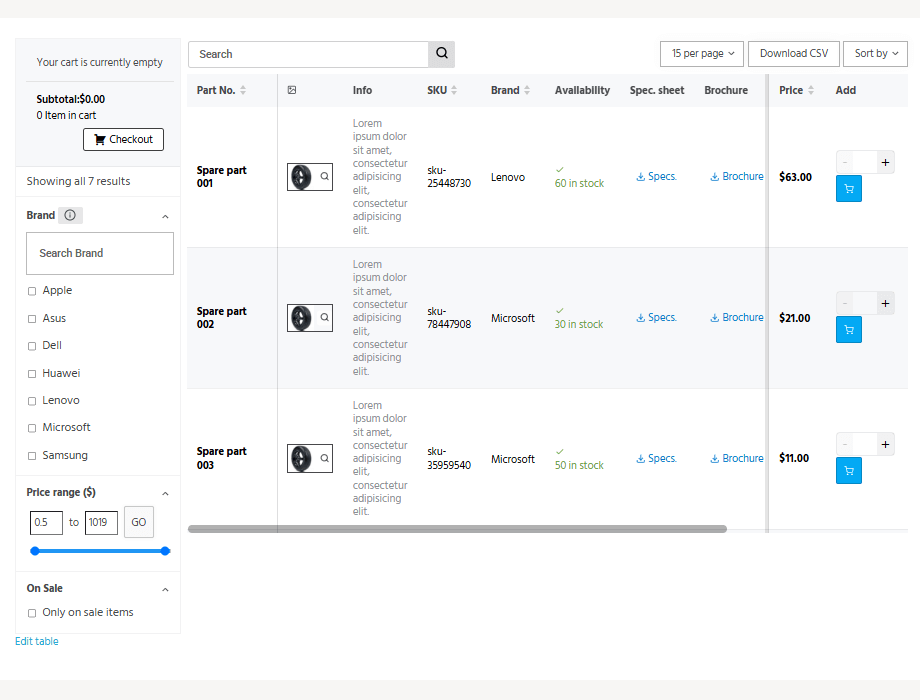Screen dimensions: 920x700
Task: Add Spare part 002 to cart
Action: point(848,330)
